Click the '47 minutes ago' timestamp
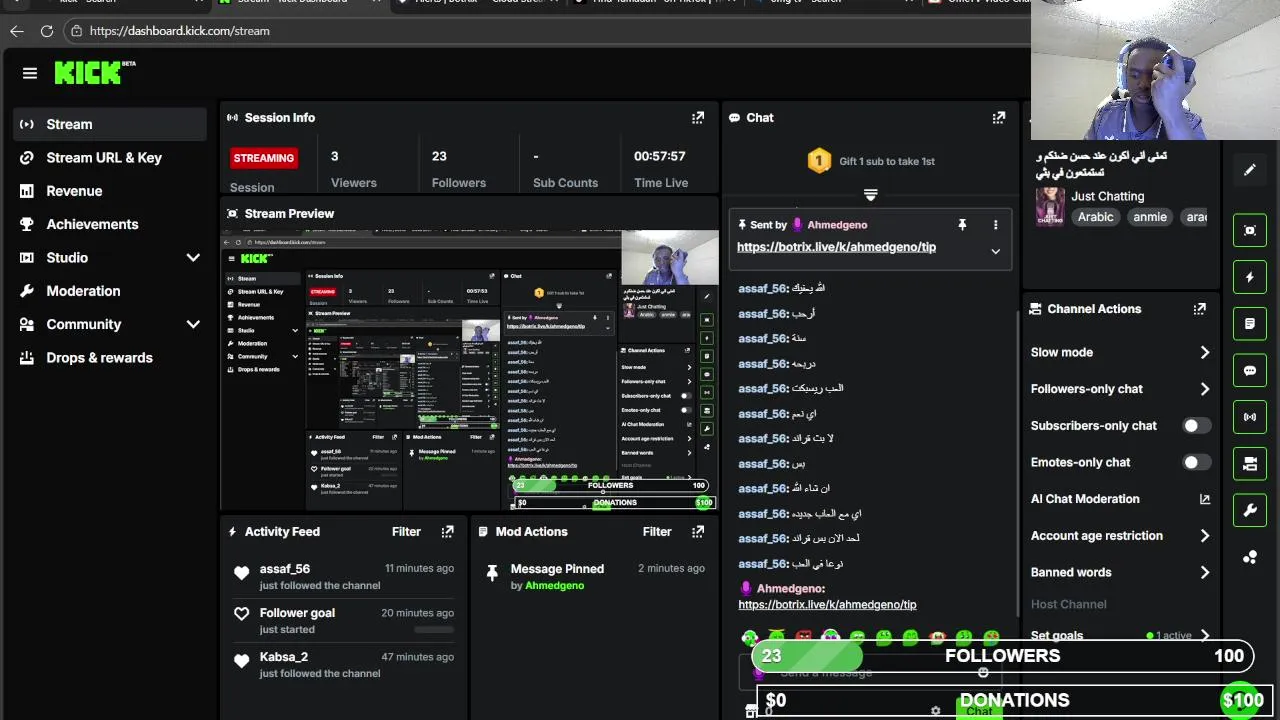The height and width of the screenshot is (720, 1280). [417, 657]
